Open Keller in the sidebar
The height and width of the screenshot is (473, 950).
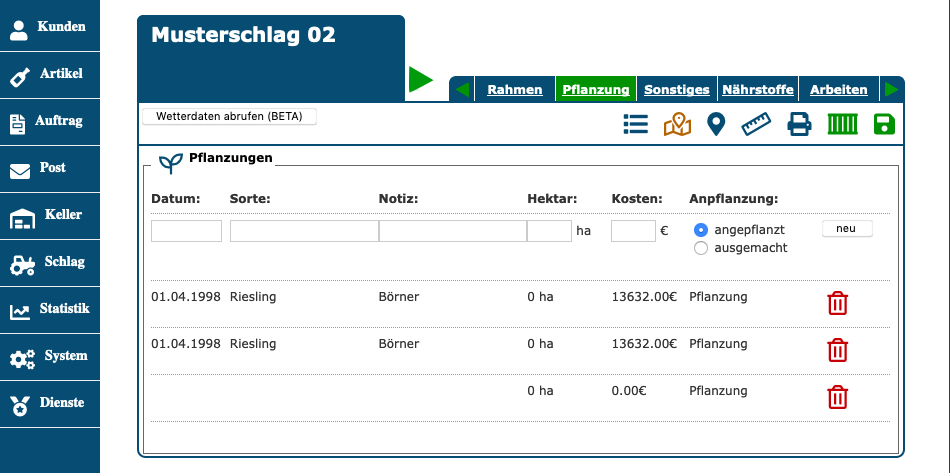pyautogui.click(x=50, y=216)
